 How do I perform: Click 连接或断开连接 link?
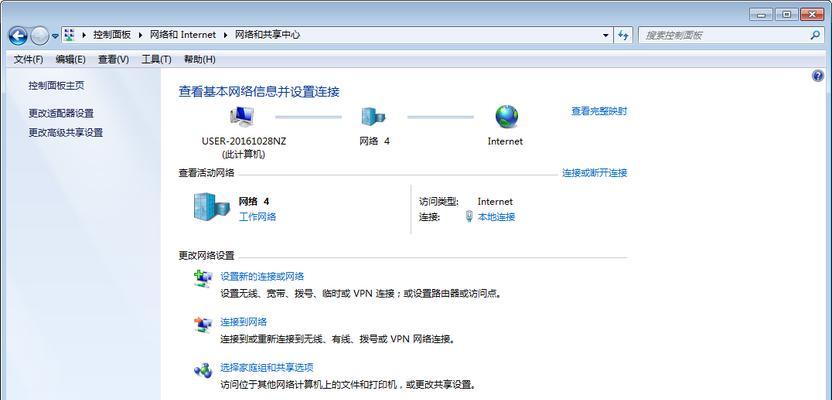(x=595, y=173)
